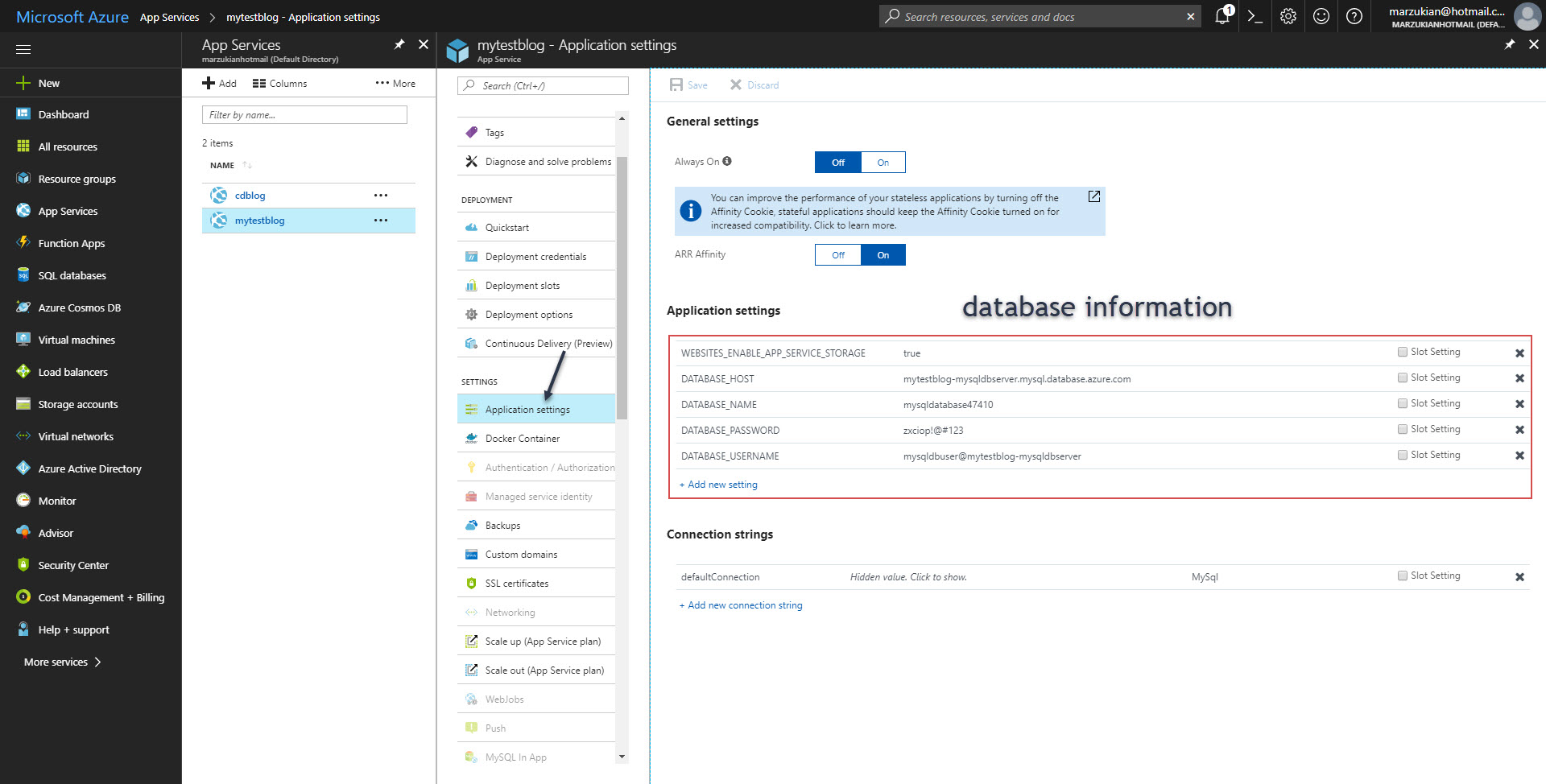Turn off ARR Affinity
Viewport: 1546px width, 784px height.
coord(837,254)
